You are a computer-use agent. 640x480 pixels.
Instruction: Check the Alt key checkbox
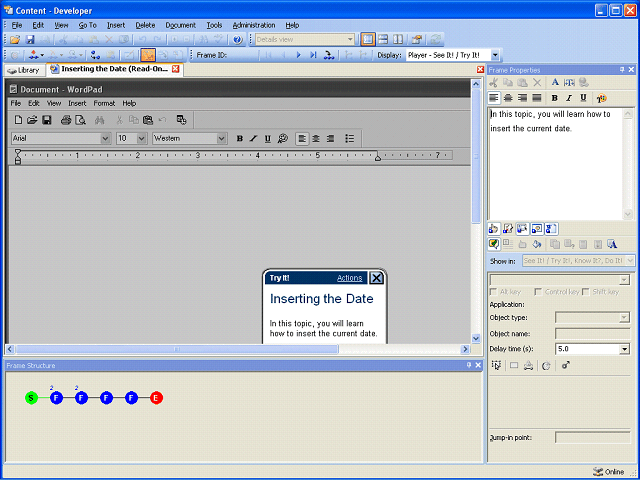click(x=493, y=292)
